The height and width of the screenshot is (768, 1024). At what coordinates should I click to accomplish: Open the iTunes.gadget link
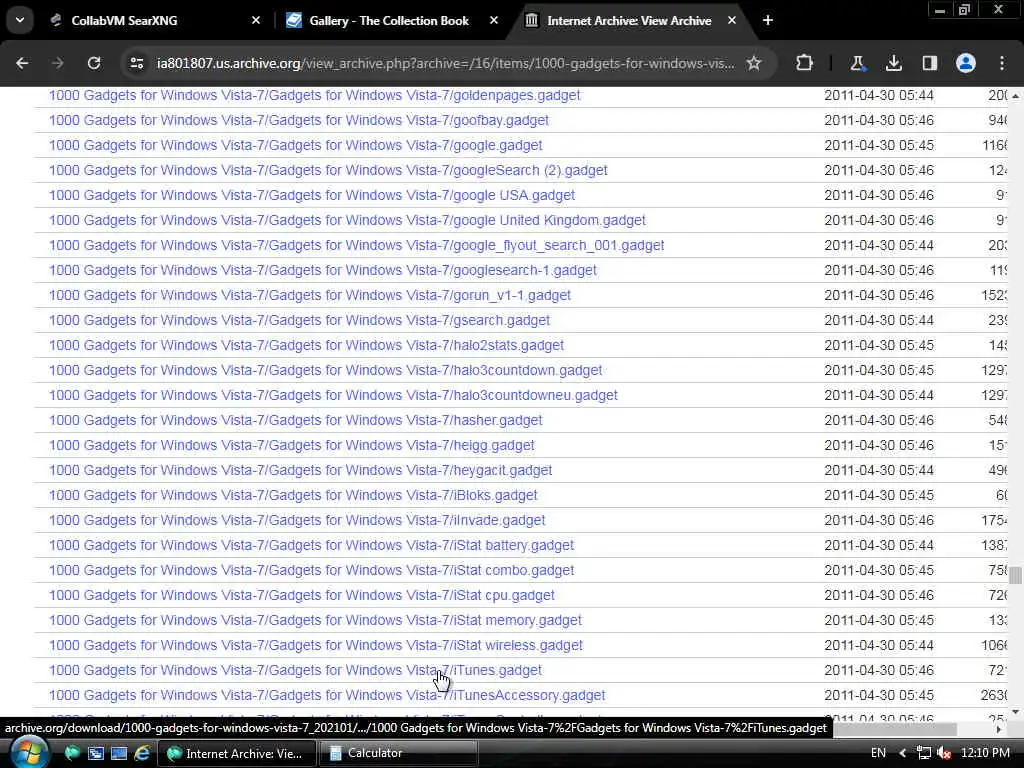(295, 670)
